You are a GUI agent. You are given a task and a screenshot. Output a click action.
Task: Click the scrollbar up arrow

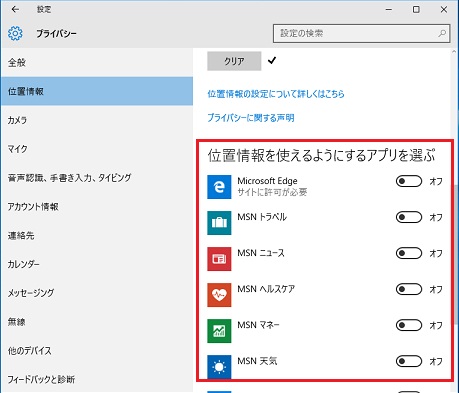coord(454,52)
